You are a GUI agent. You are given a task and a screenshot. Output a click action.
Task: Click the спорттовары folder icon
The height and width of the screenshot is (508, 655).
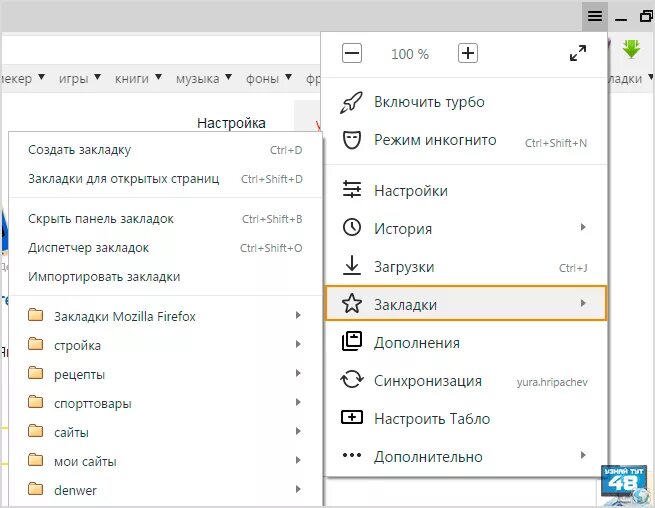pos(36,402)
